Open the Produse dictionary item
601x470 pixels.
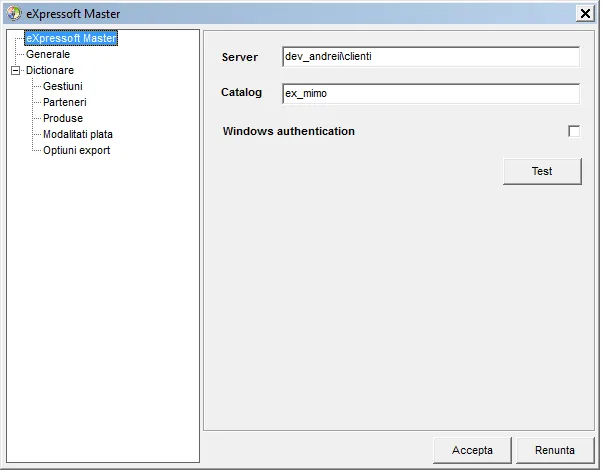(x=63, y=118)
